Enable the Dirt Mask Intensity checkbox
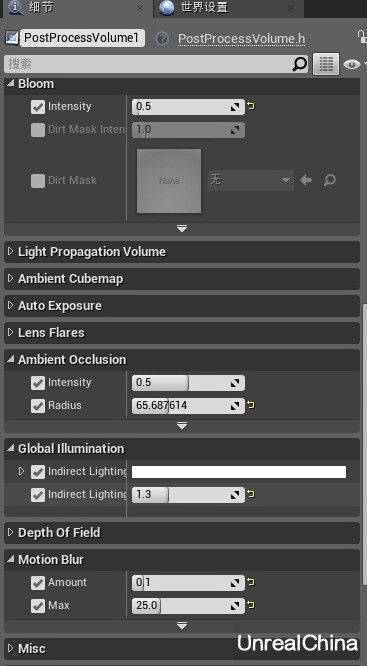367x666 pixels. pyautogui.click(x=38, y=130)
